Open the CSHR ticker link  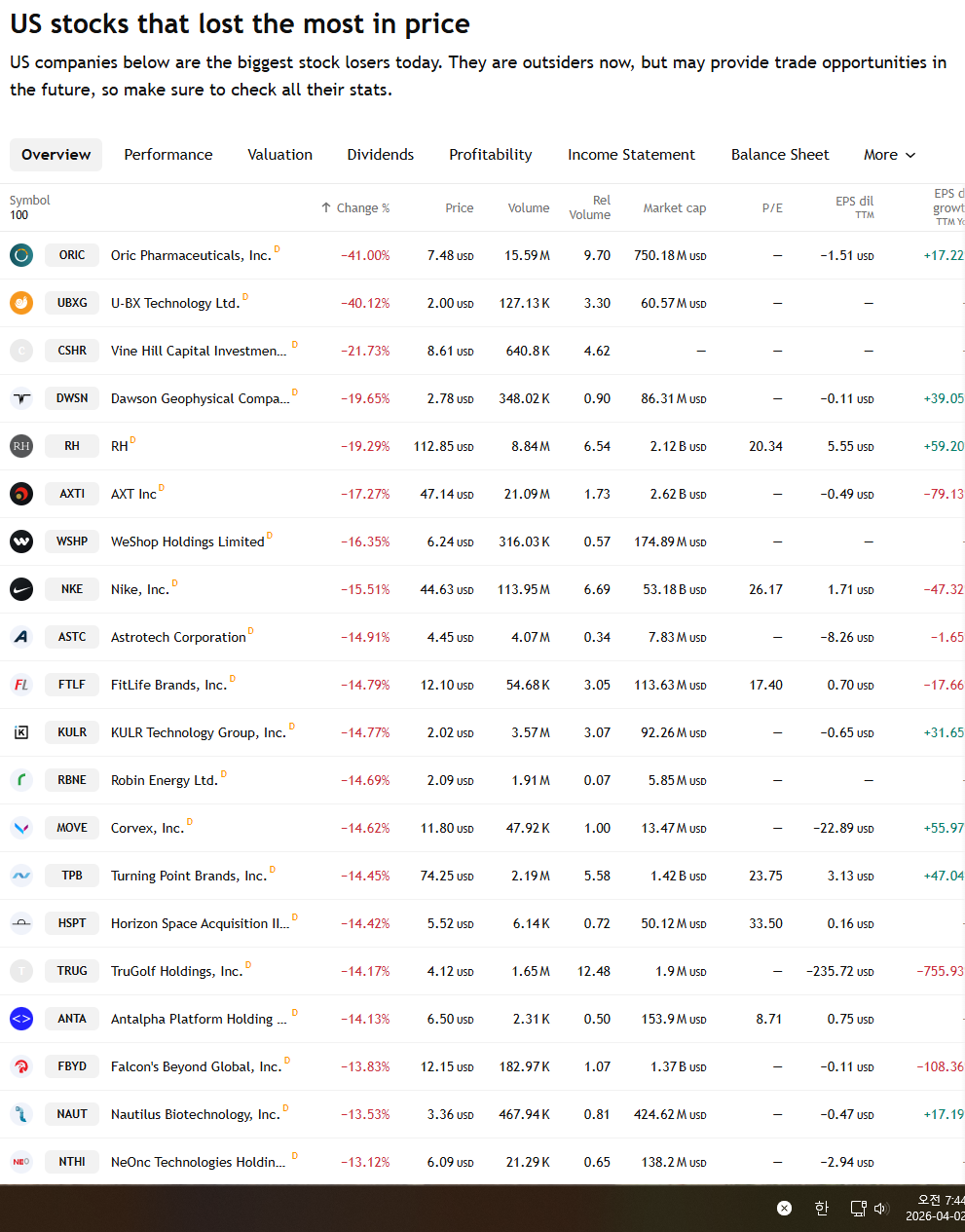coord(72,351)
